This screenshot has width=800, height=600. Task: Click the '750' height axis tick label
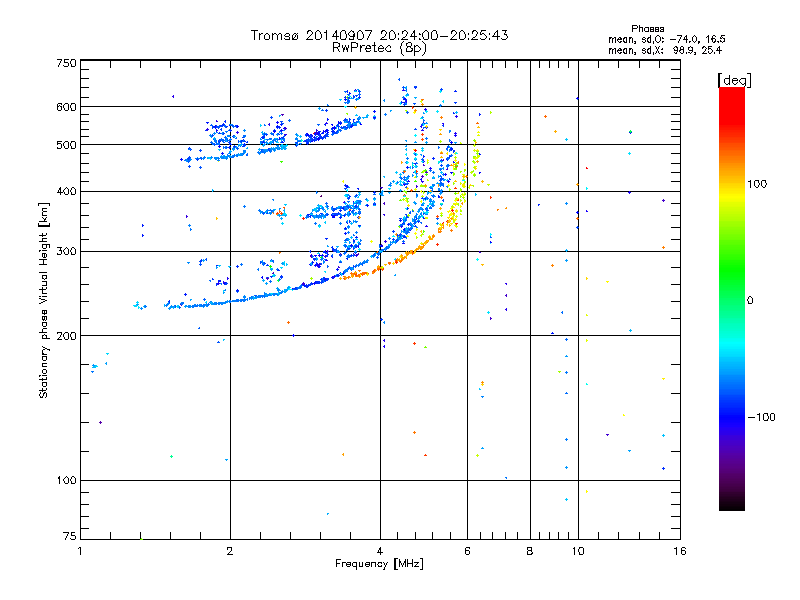[x=66, y=63]
